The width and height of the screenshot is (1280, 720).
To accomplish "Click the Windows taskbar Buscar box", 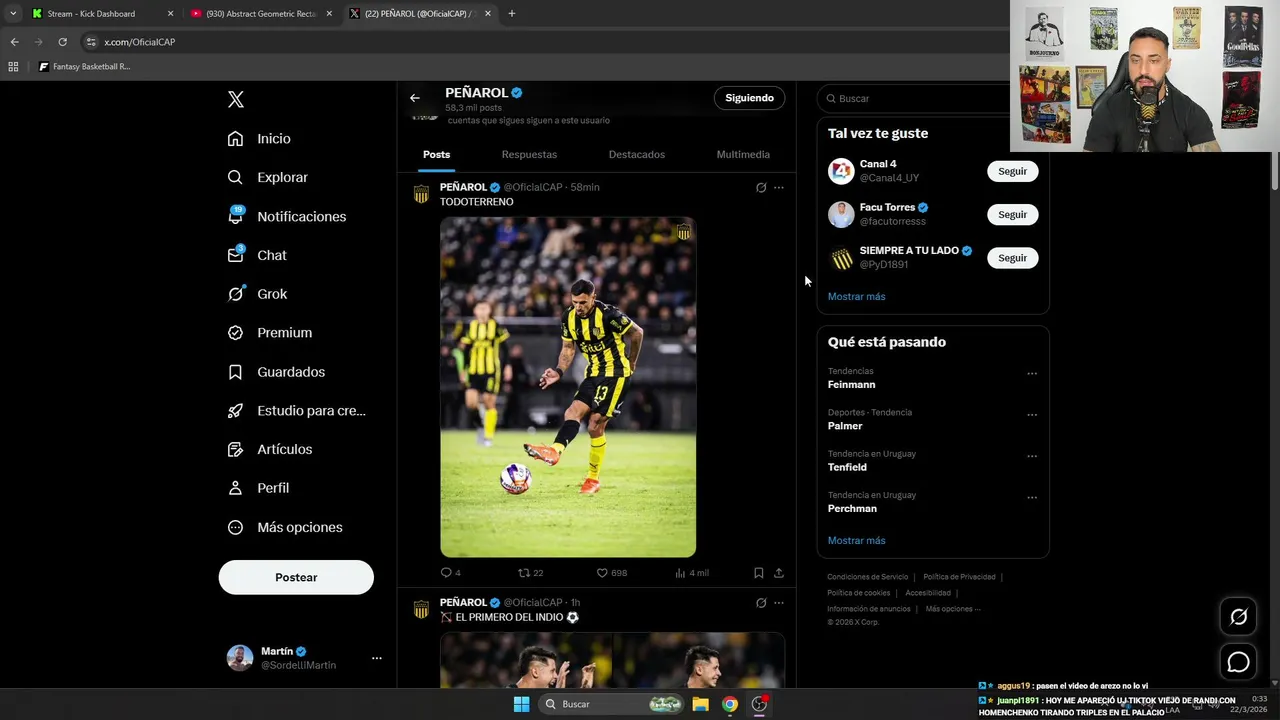I will coord(613,704).
